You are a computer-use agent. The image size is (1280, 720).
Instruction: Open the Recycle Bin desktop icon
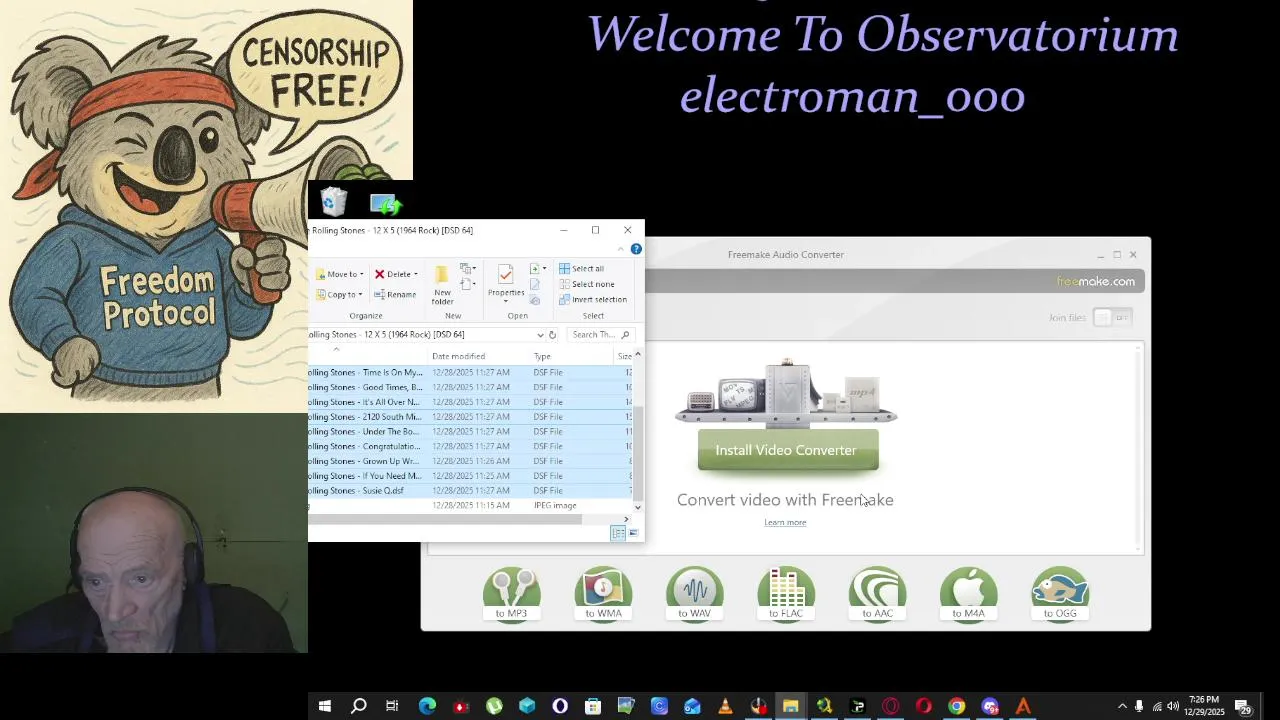(x=334, y=202)
